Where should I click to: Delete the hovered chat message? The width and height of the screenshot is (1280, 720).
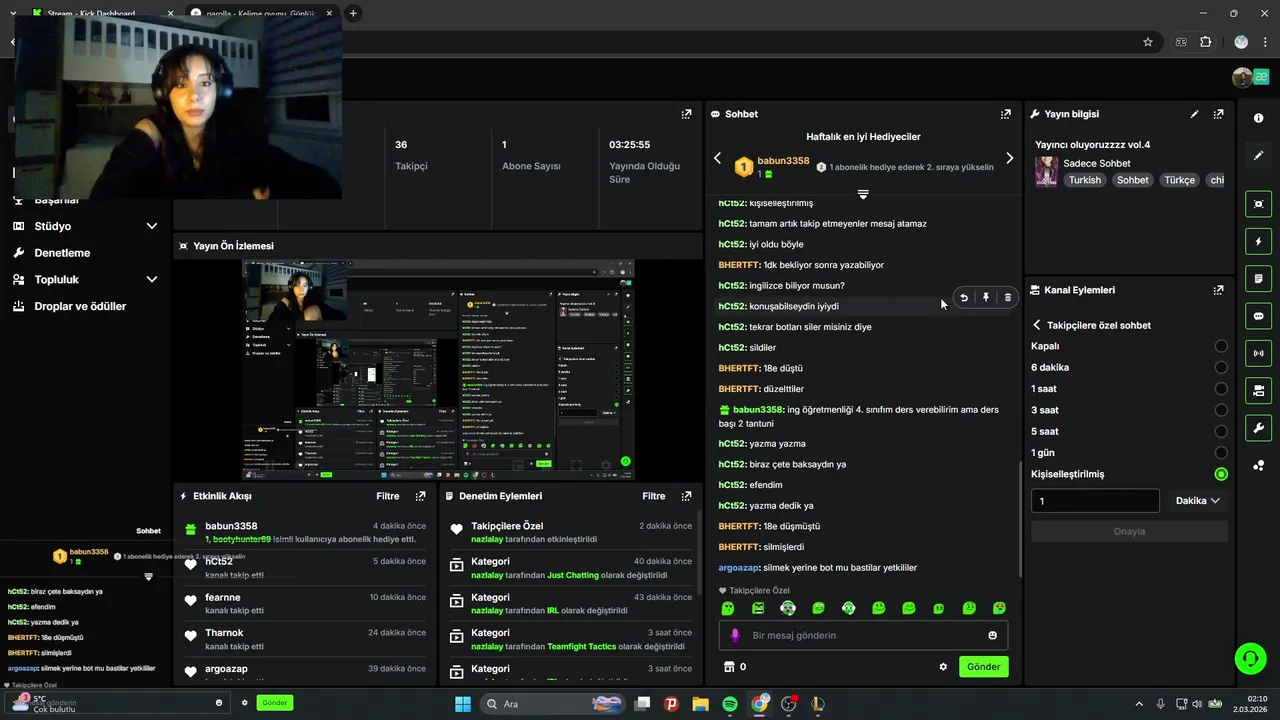pyautogui.click(x=1007, y=297)
